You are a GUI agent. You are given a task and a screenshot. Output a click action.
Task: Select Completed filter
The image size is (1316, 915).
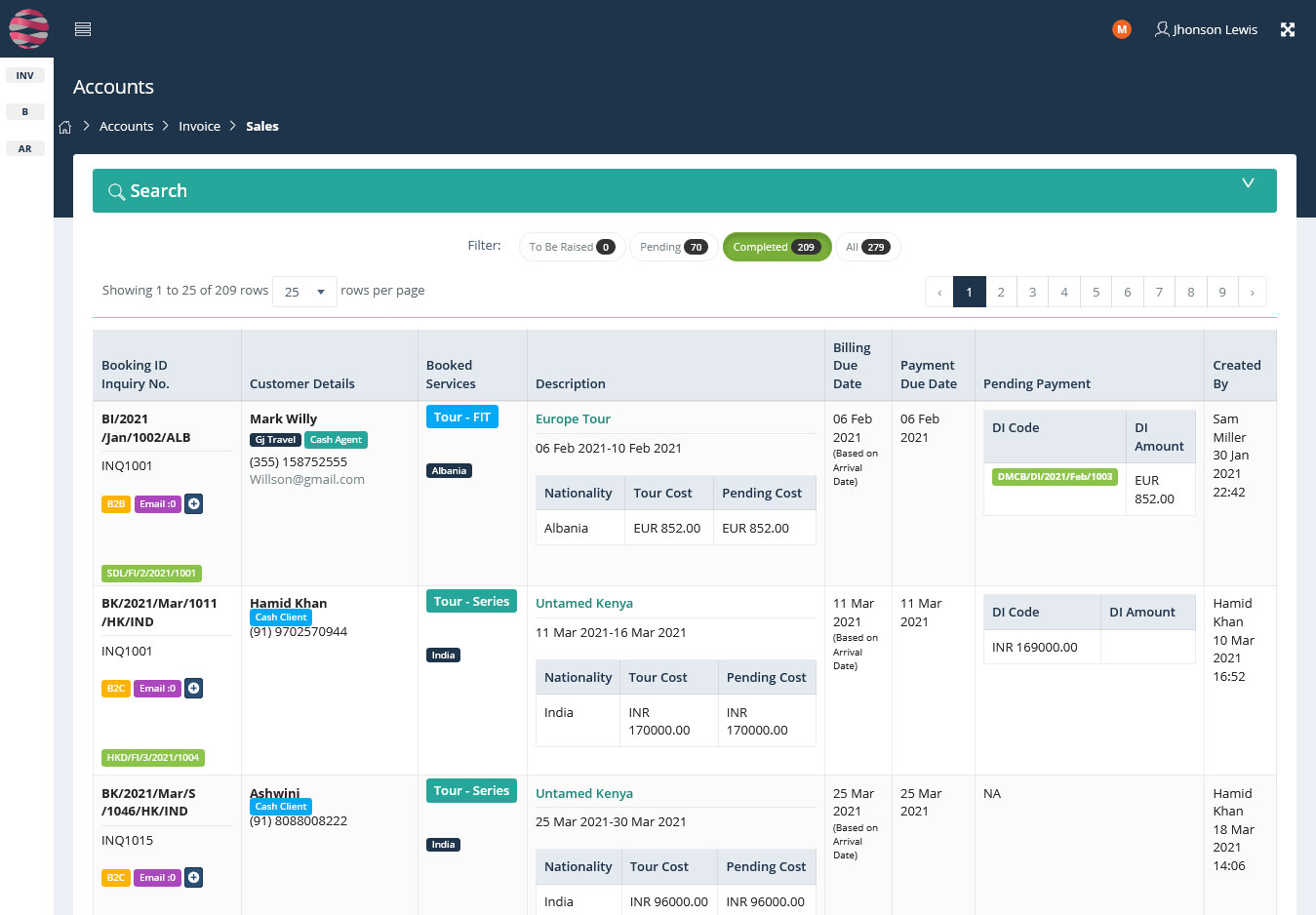777,247
